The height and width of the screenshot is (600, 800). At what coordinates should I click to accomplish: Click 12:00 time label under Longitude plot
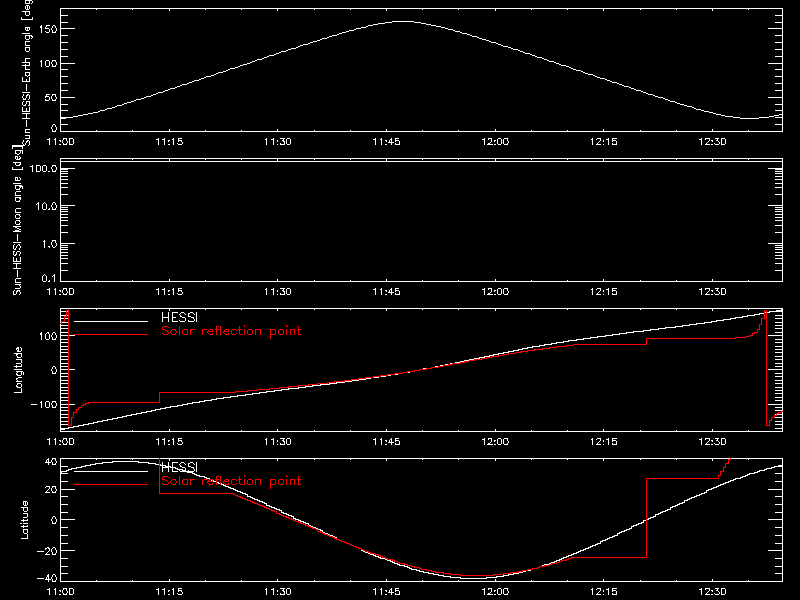click(495, 442)
